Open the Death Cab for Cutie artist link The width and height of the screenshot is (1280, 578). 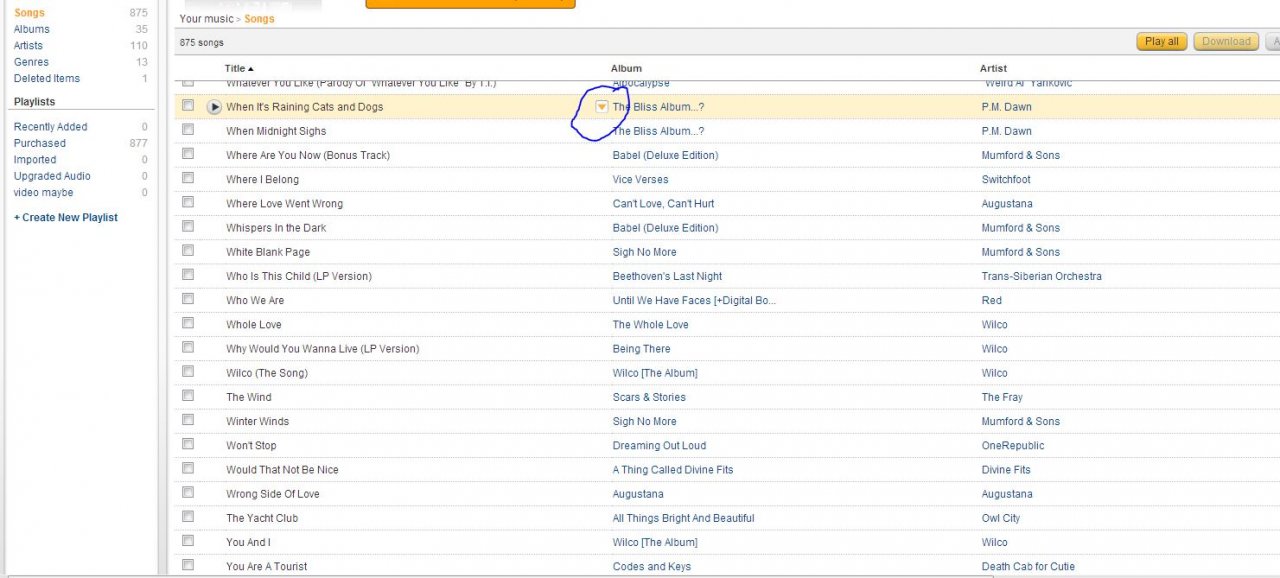point(1028,567)
